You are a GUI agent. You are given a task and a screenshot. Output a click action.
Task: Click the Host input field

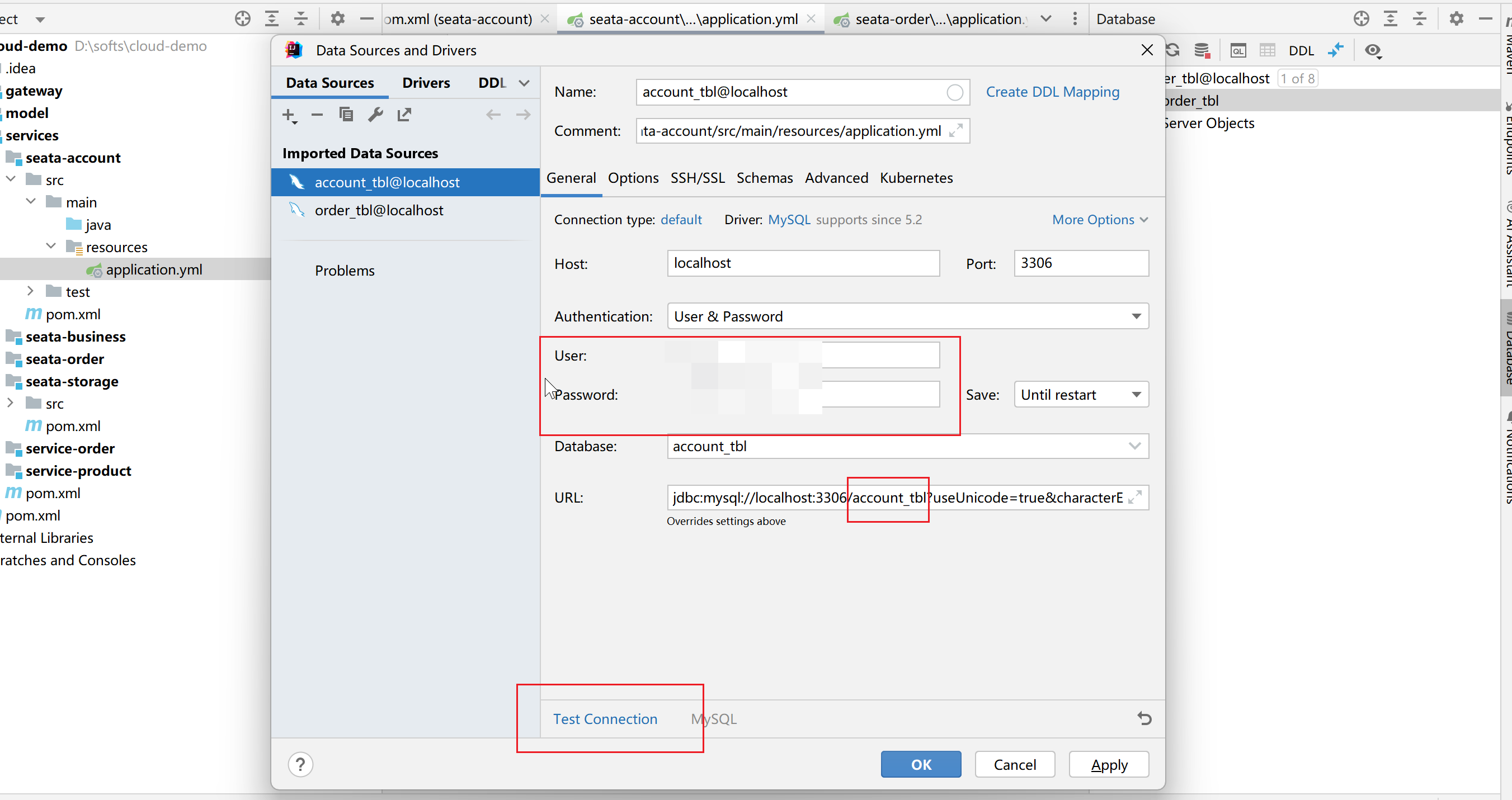click(803, 263)
